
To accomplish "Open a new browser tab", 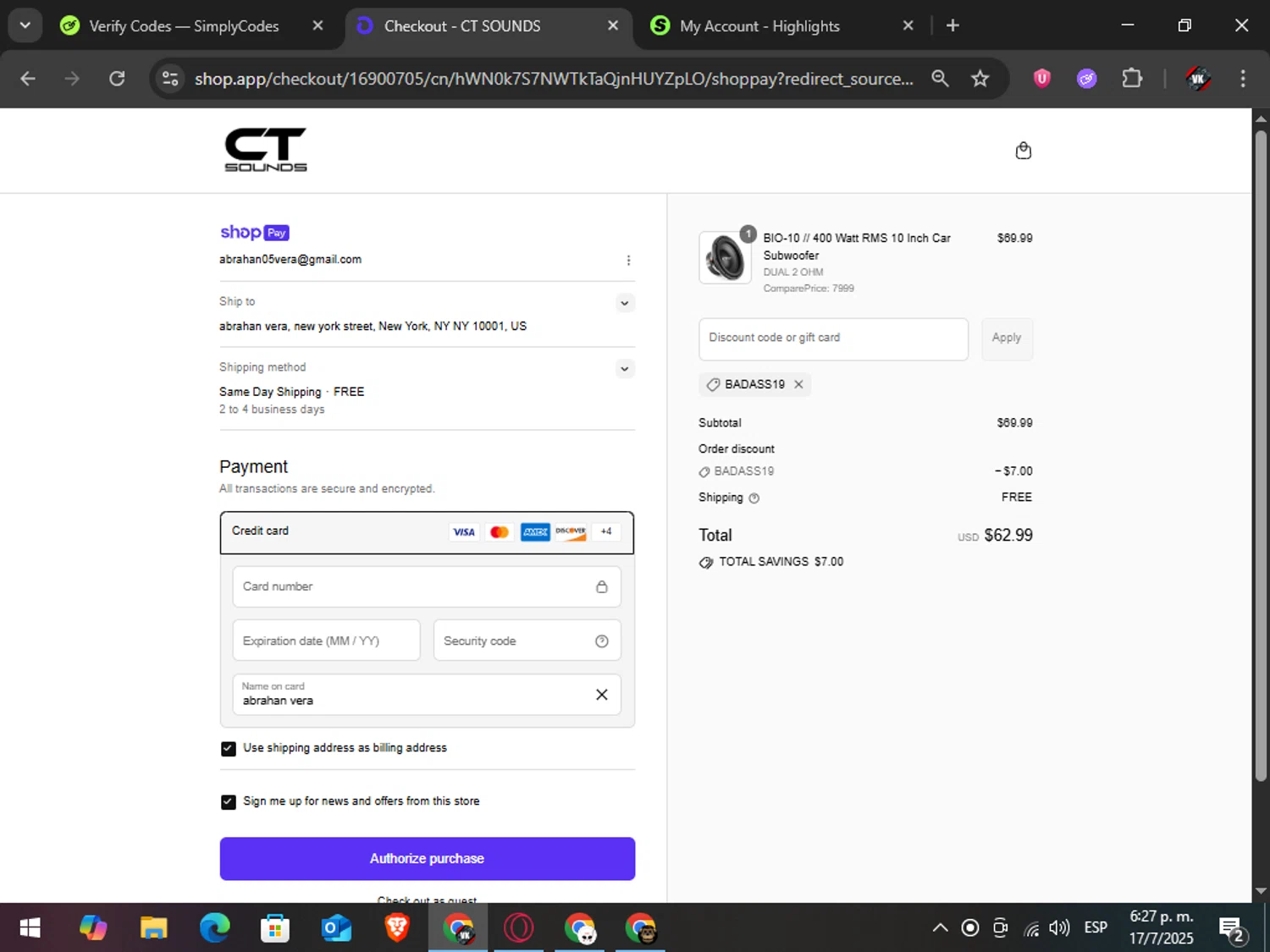I will point(952,25).
